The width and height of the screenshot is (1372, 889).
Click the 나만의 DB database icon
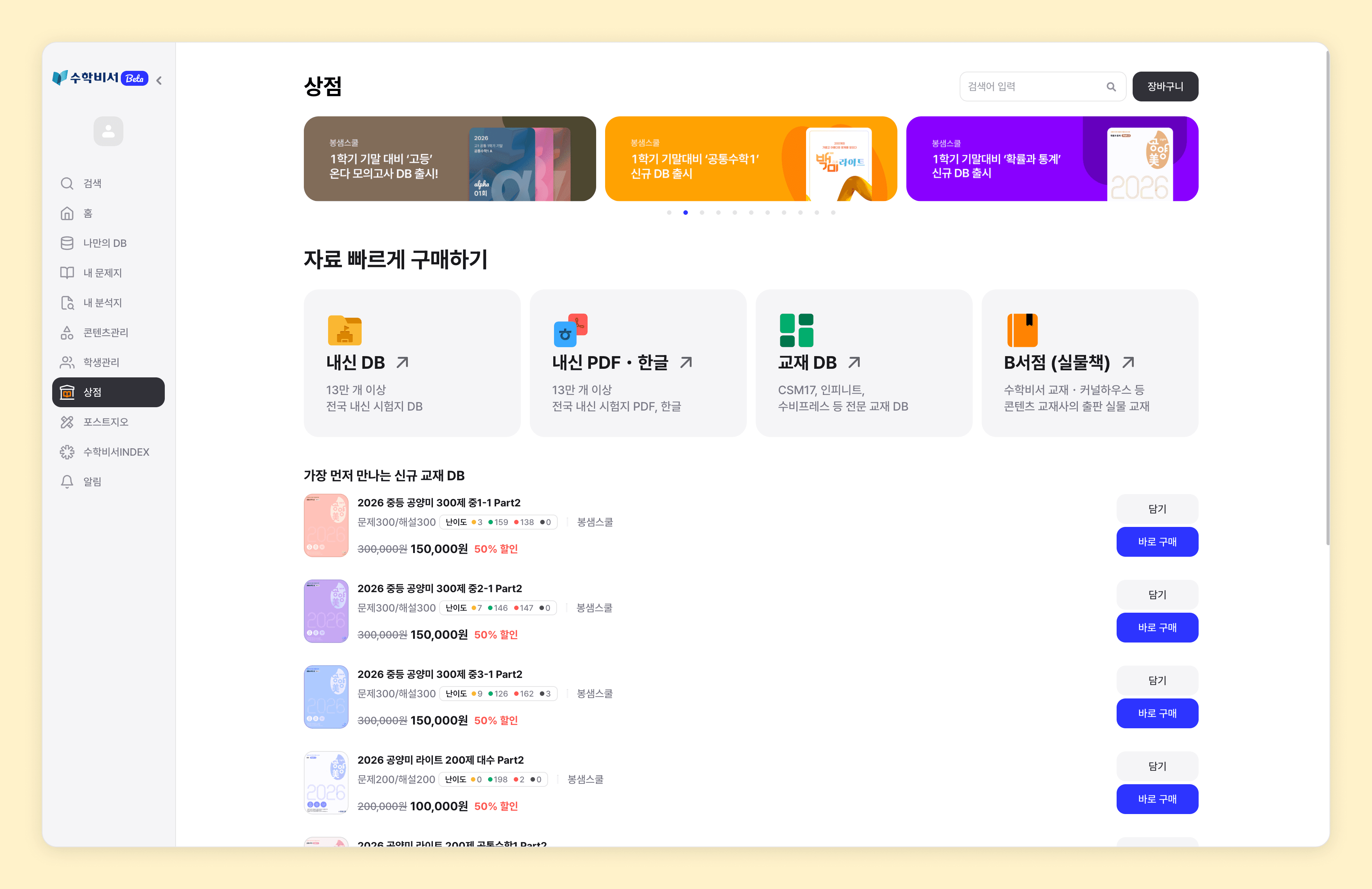(67, 243)
